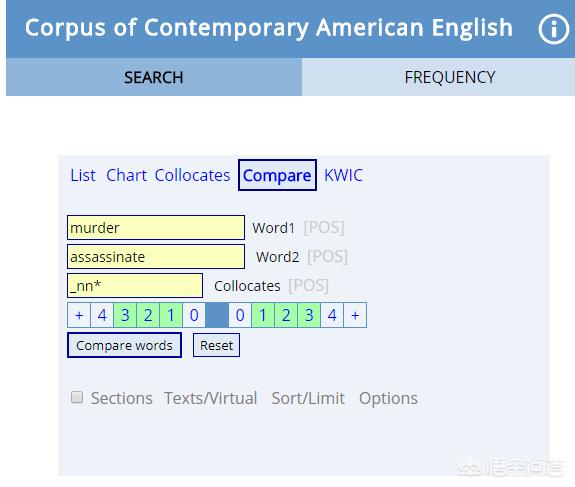Select right span number 4
Viewport: 575px width, 487px height.
(332, 315)
